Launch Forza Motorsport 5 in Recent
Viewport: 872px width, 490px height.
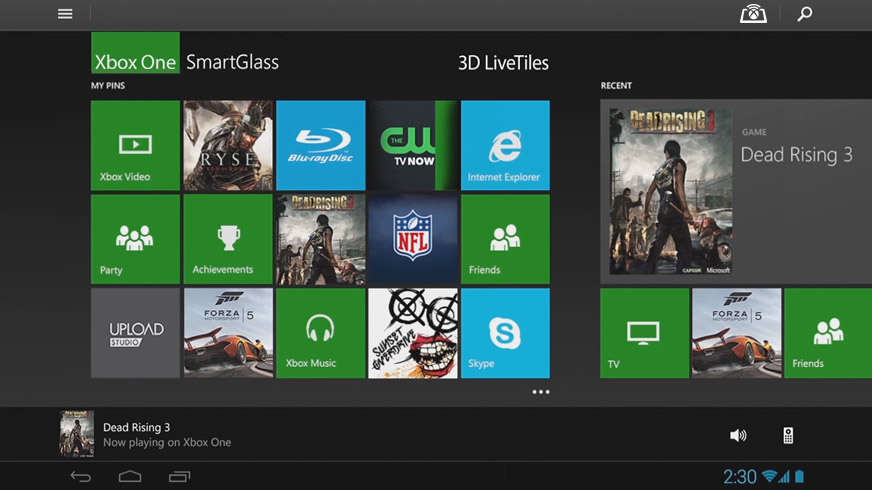[x=737, y=333]
